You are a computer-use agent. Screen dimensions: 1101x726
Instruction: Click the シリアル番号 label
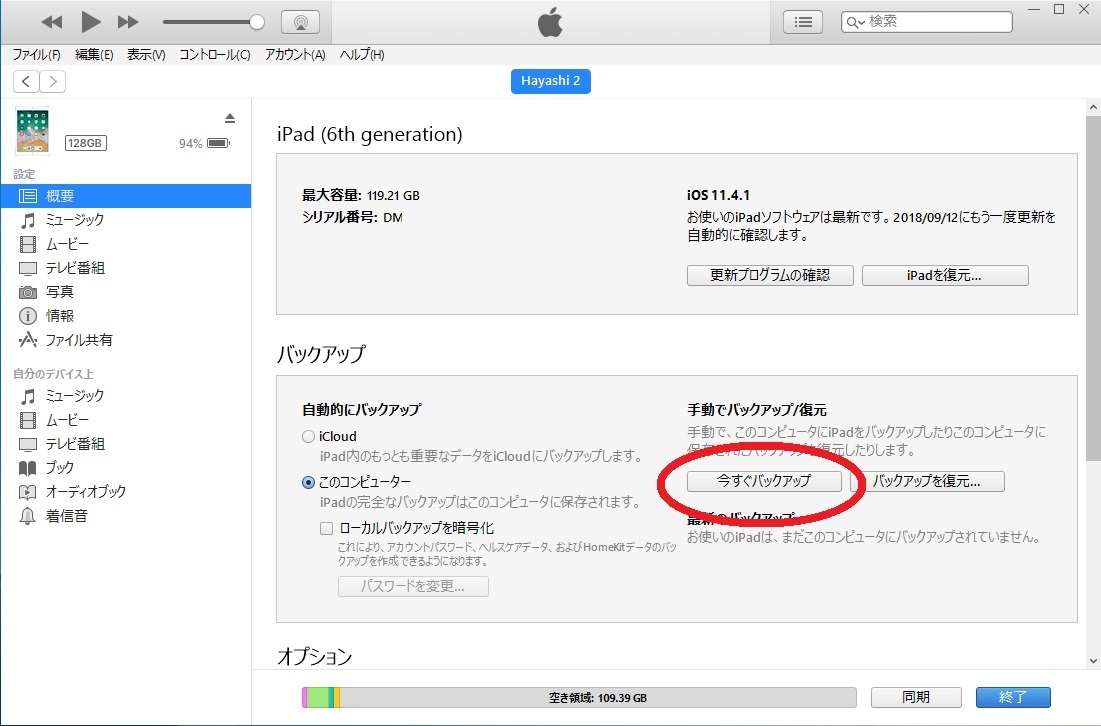[340, 218]
